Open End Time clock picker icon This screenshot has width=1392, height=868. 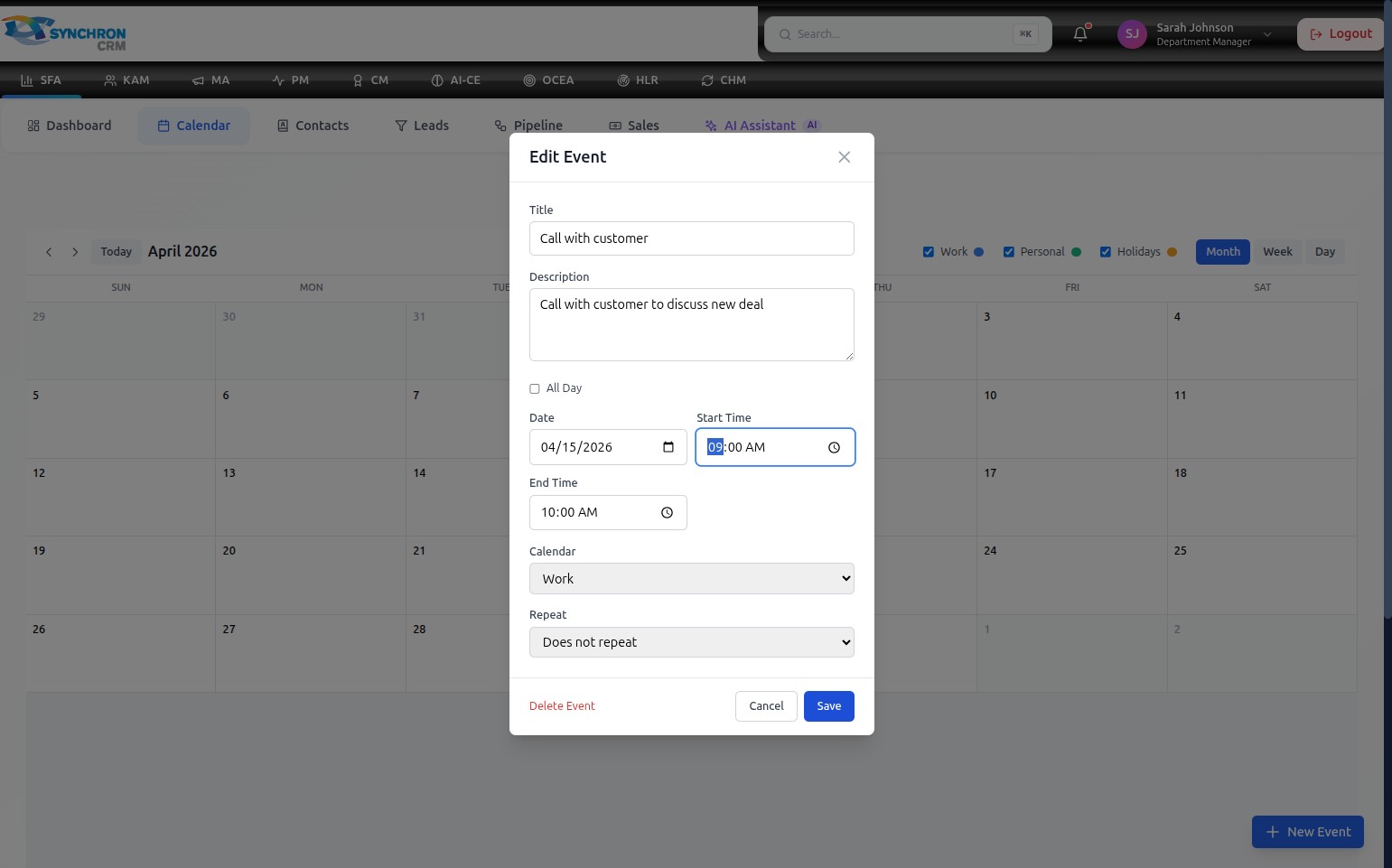click(667, 512)
